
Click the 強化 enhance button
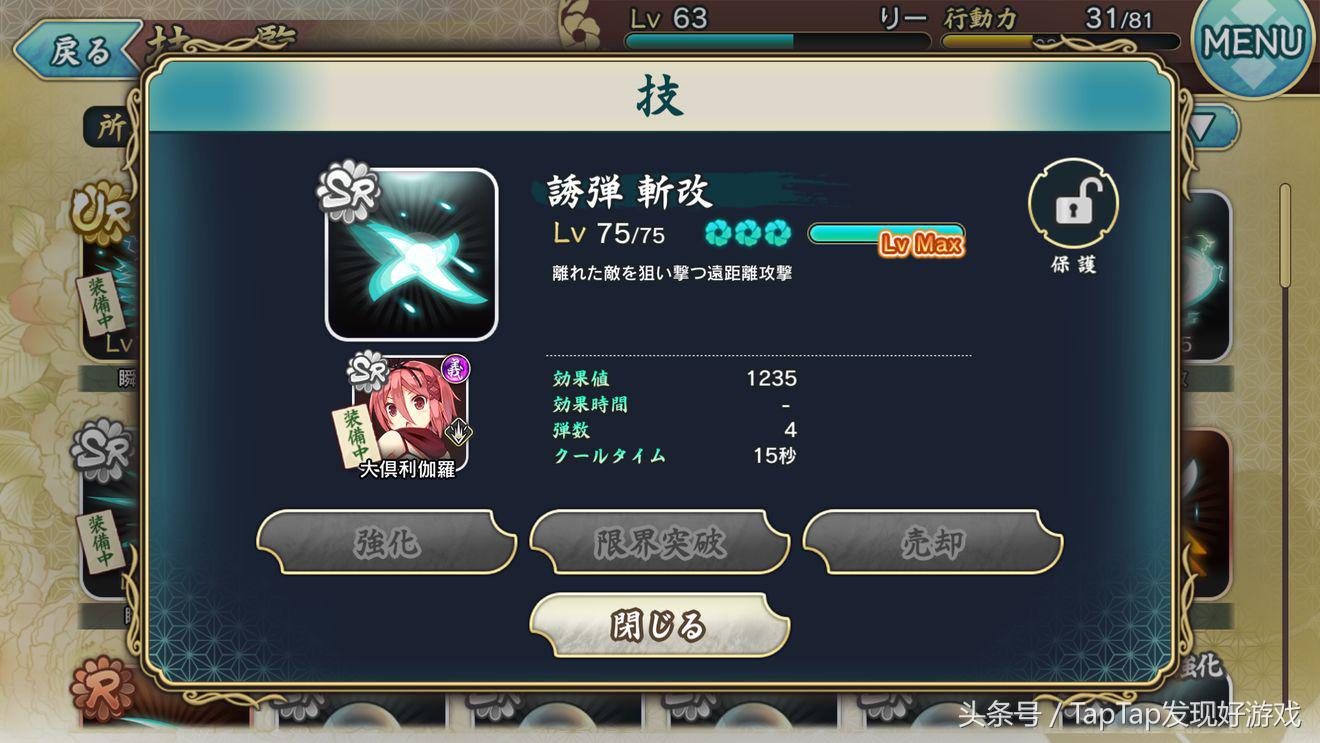coord(387,543)
